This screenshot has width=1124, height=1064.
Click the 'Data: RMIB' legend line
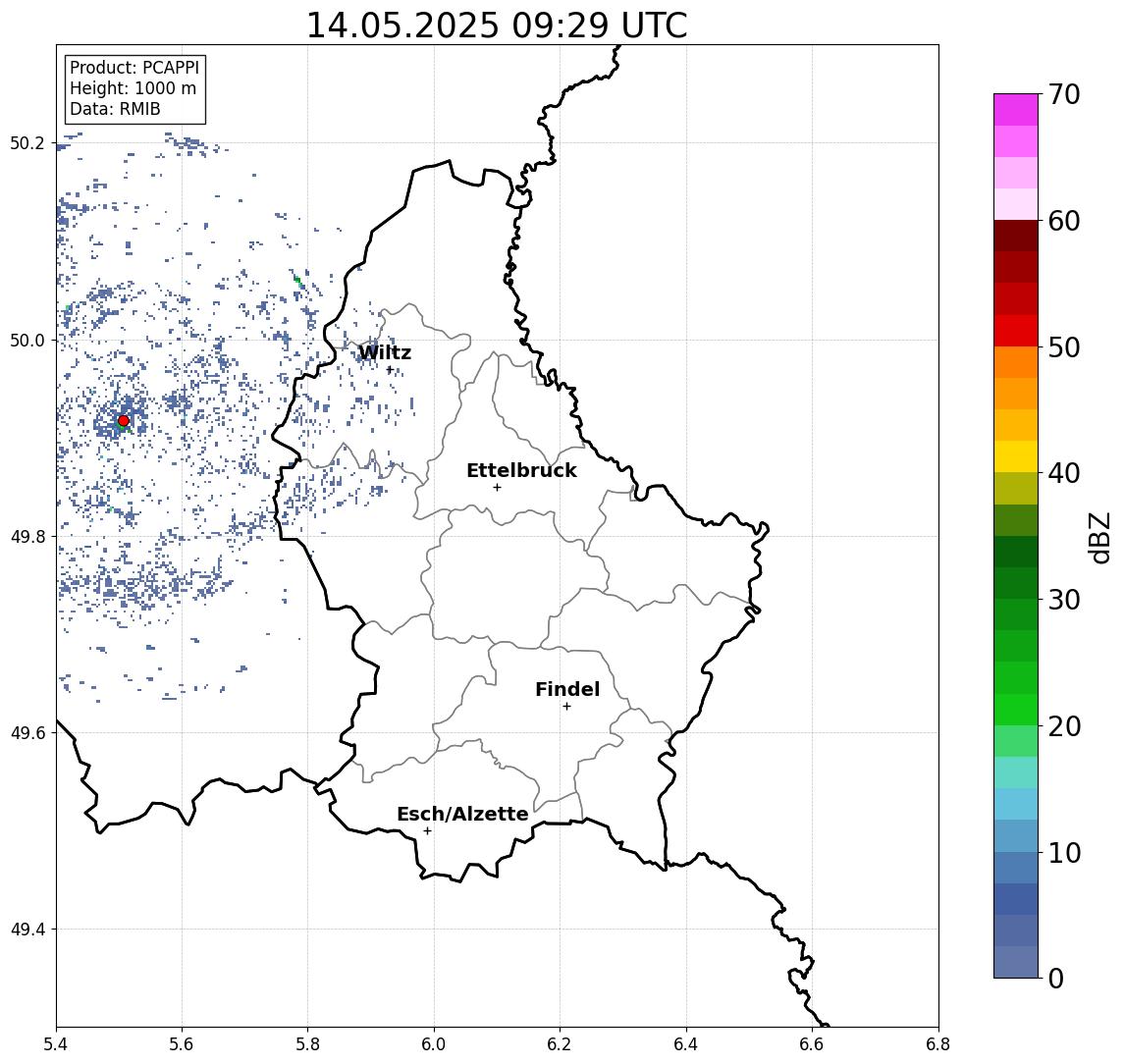point(115,110)
